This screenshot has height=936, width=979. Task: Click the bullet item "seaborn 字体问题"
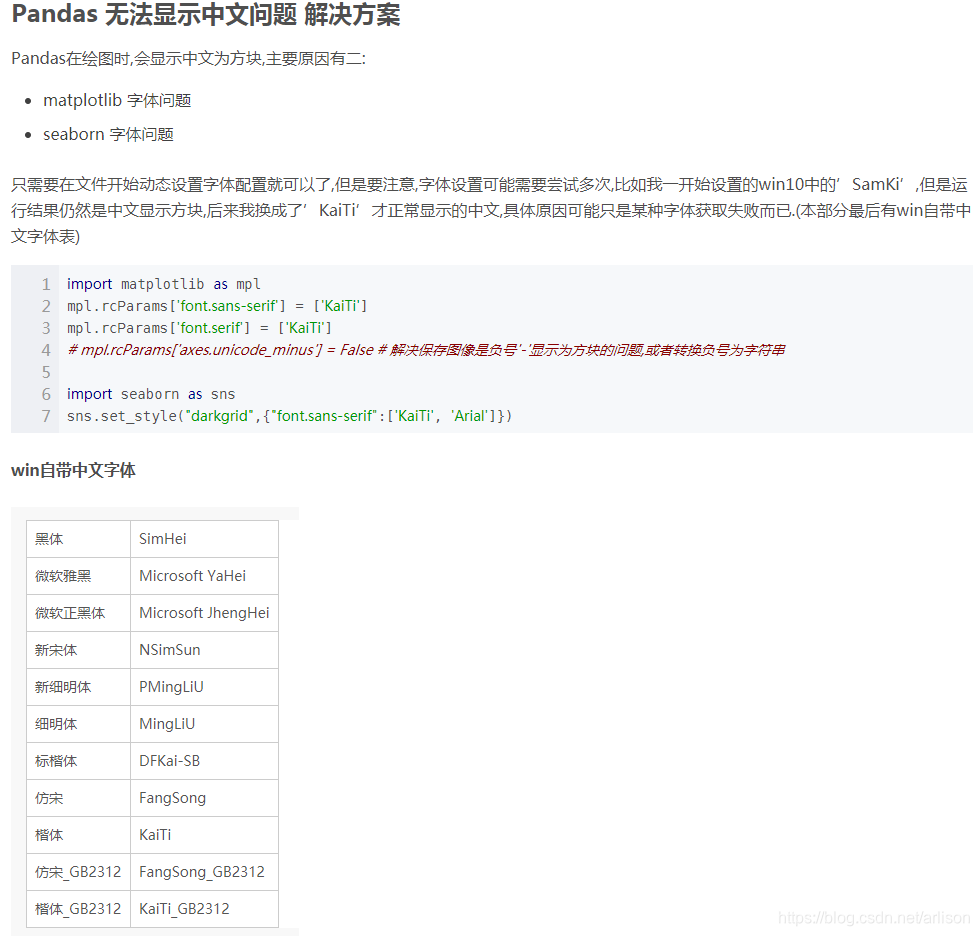108,134
